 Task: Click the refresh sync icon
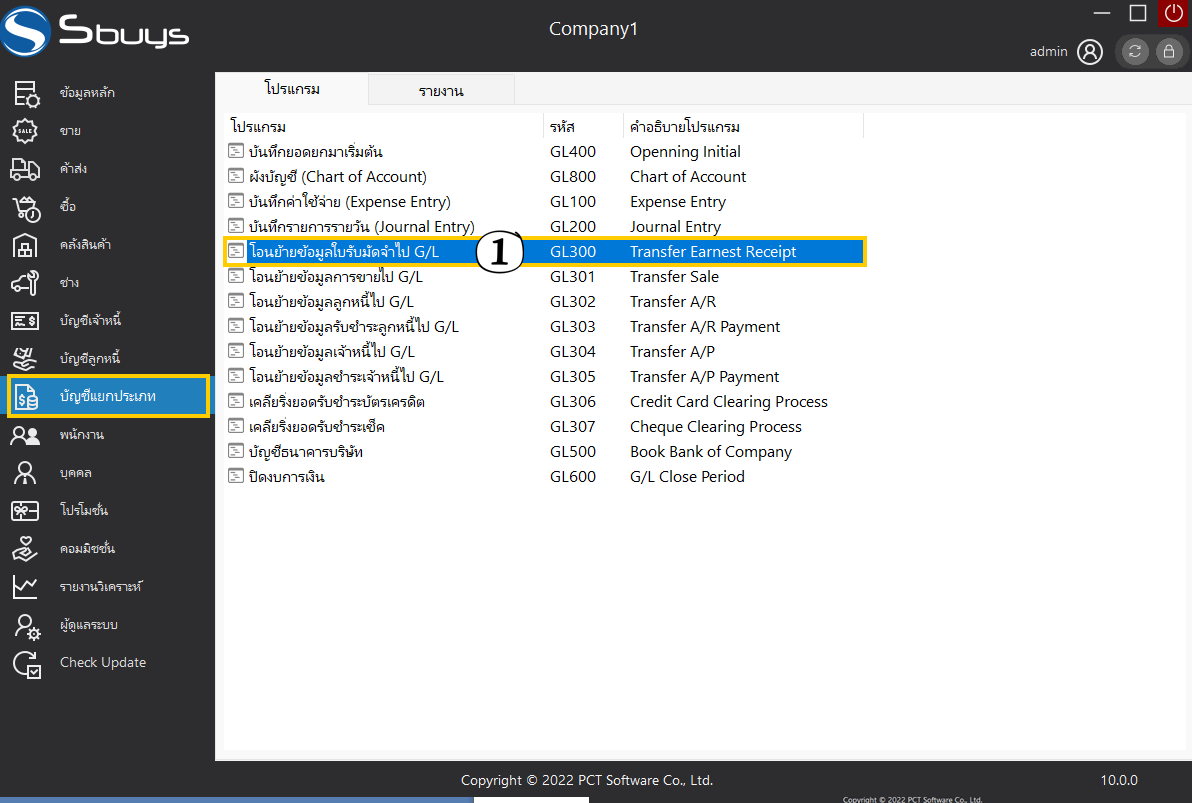tap(1135, 52)
